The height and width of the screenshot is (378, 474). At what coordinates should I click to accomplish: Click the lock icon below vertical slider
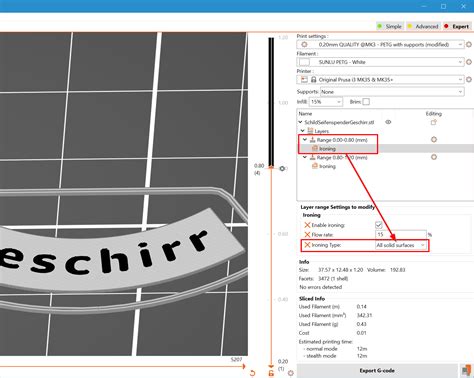271,373
